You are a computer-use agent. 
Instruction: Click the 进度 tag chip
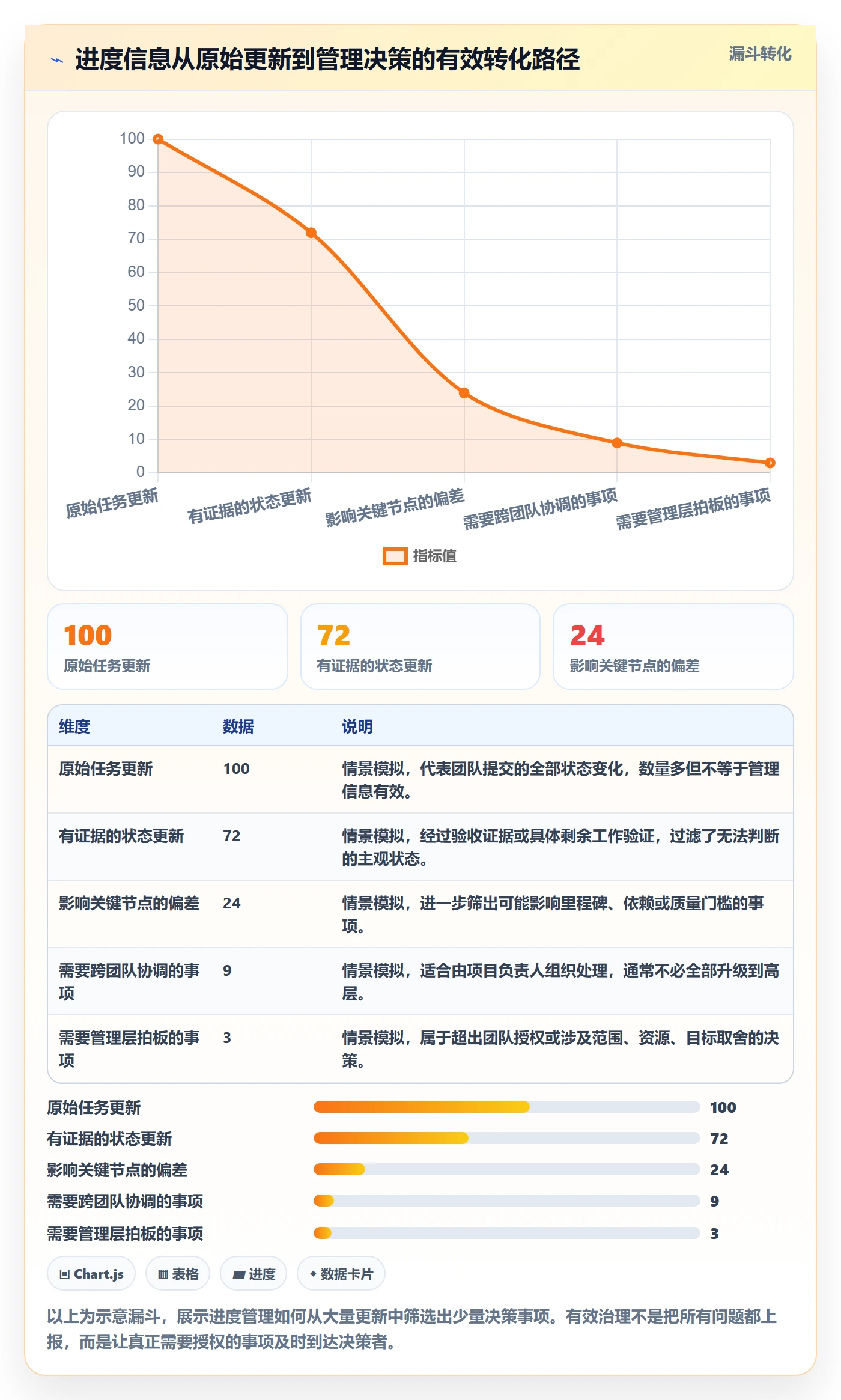click(254, 1274)
